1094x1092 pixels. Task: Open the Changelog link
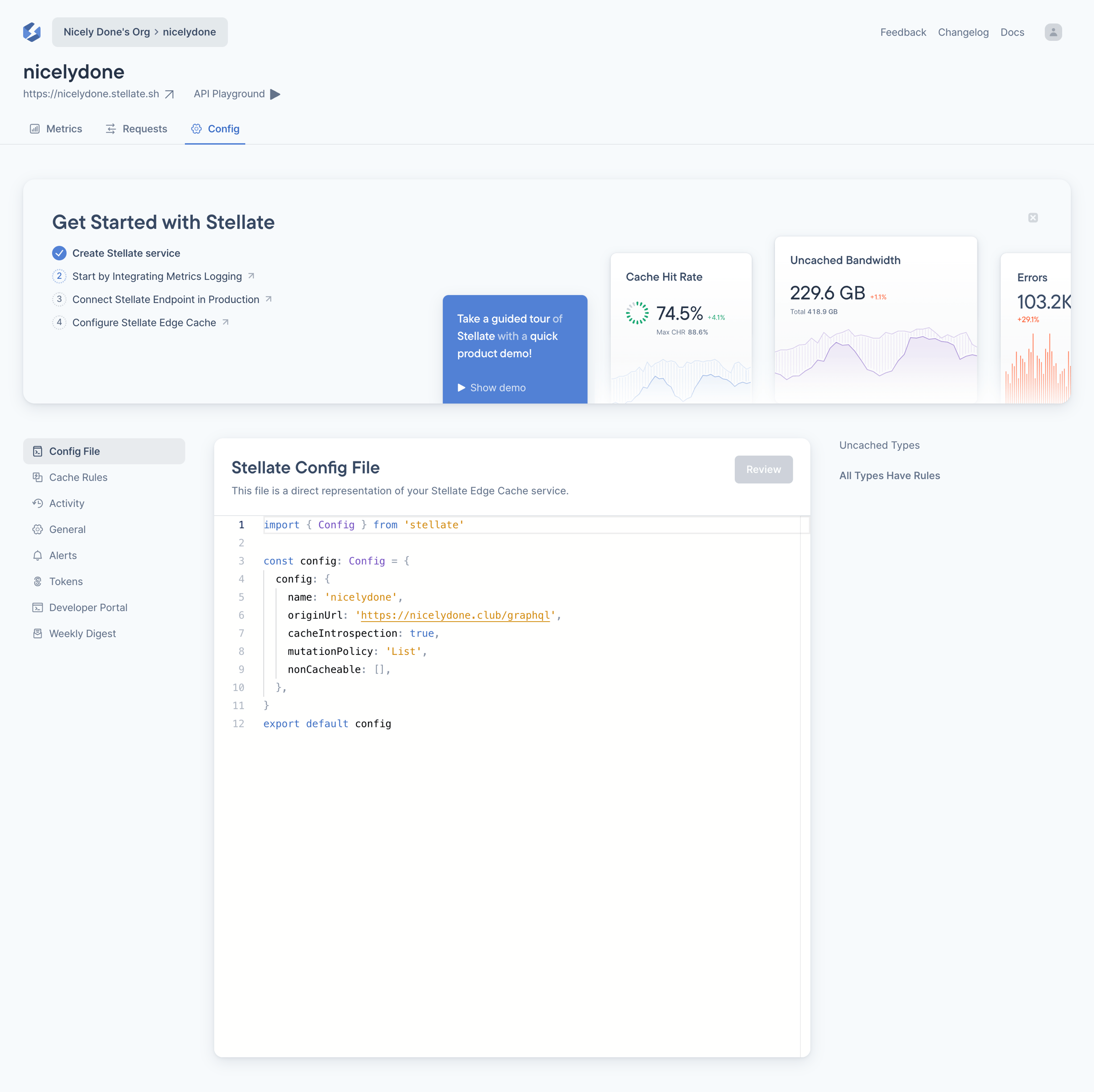click(963, 32)
